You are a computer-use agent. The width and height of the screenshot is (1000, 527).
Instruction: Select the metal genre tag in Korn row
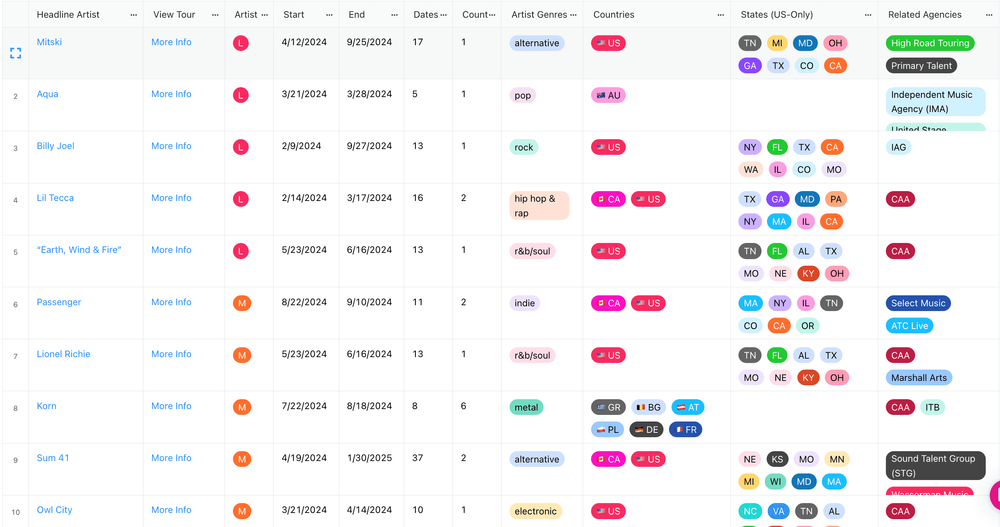[526, 407]
